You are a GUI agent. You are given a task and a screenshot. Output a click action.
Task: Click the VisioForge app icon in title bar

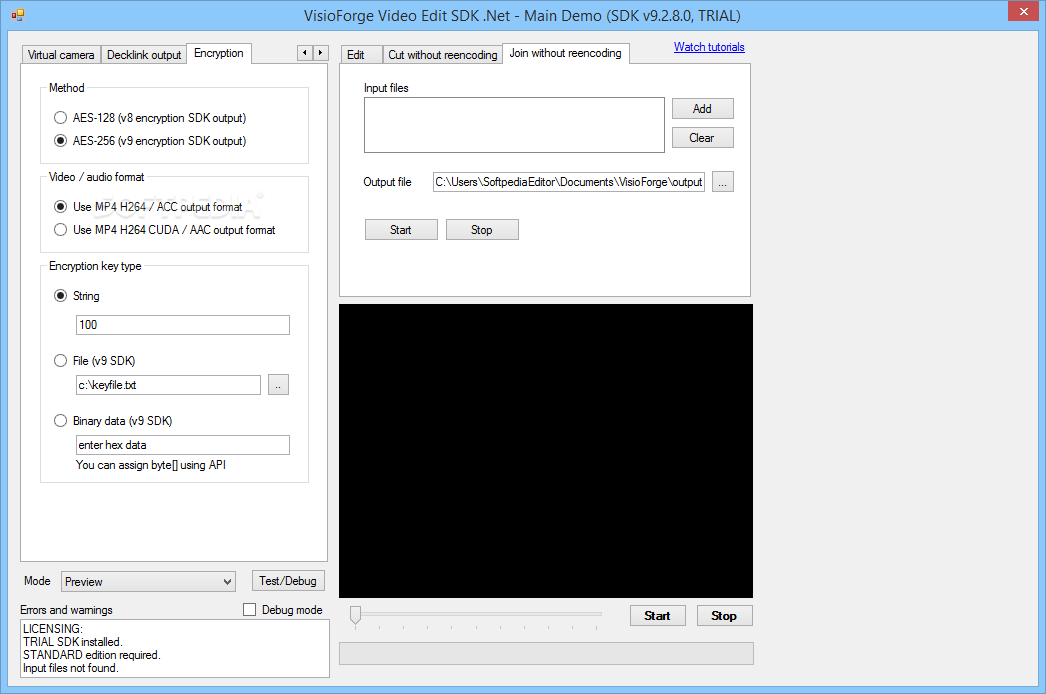tap(17, 15)
